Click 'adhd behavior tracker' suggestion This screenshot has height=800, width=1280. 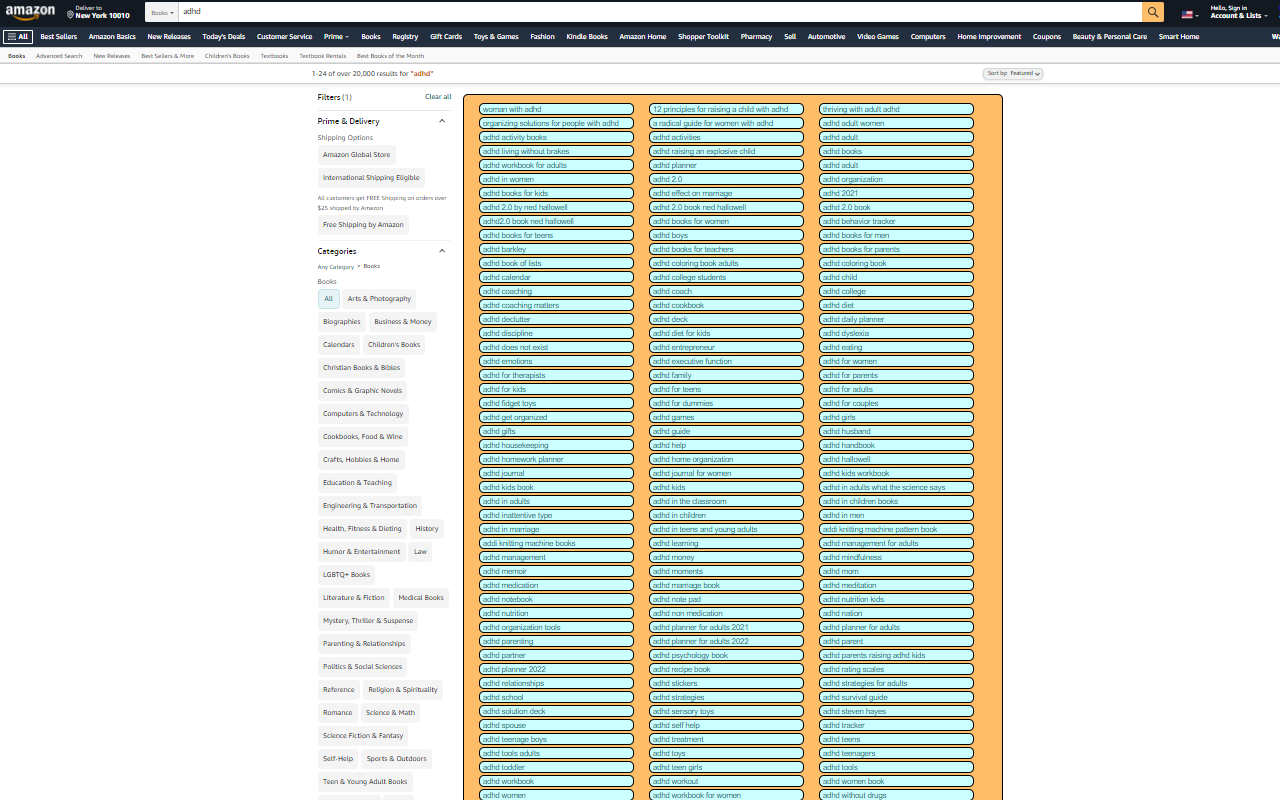(896, 221)
